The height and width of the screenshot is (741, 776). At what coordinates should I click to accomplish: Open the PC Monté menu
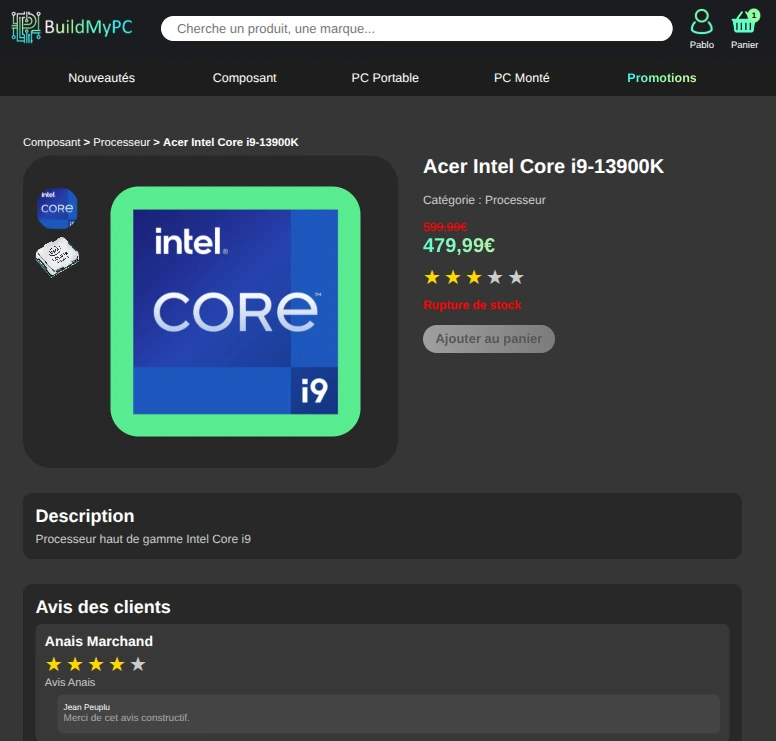pyautogui.click(x=522, y=78)
